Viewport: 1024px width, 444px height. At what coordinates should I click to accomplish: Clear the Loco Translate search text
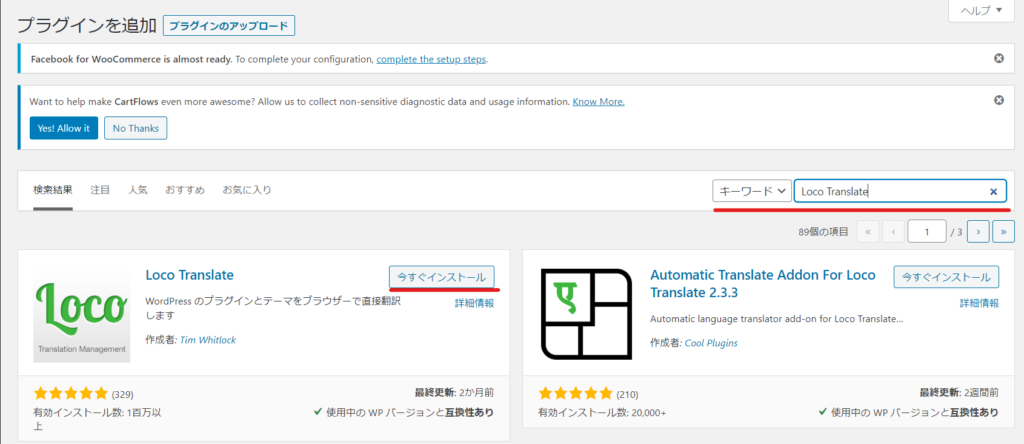pos(994,191)
